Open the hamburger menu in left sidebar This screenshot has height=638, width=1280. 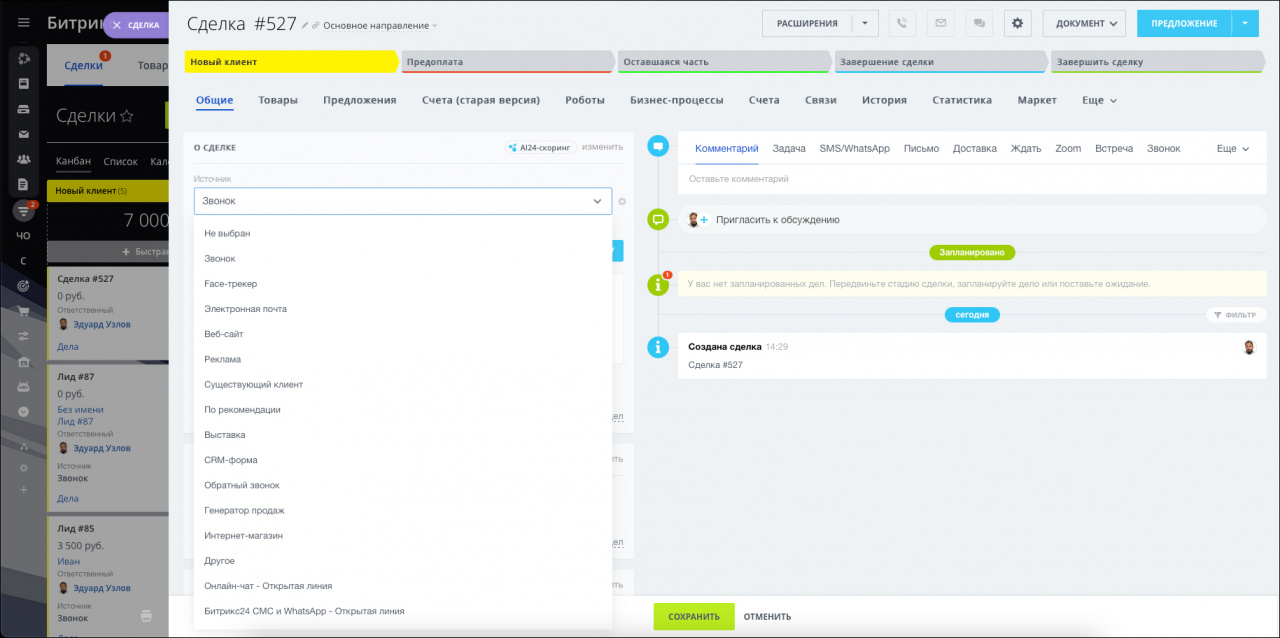click(23, 22)
